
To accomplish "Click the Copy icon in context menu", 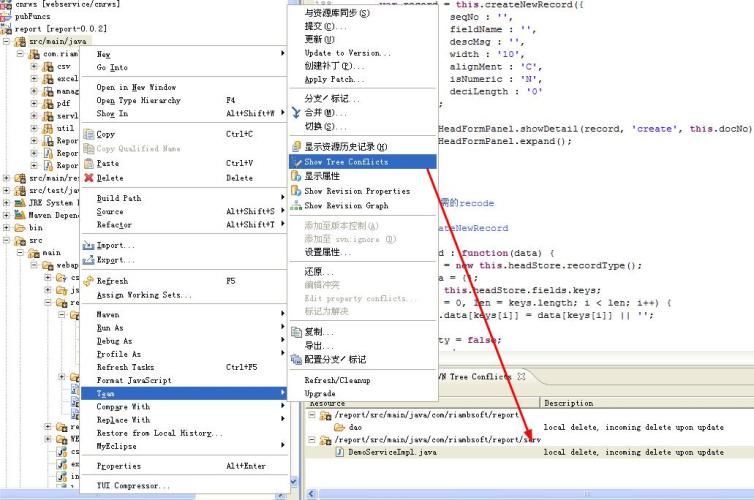I will (88, 134).
